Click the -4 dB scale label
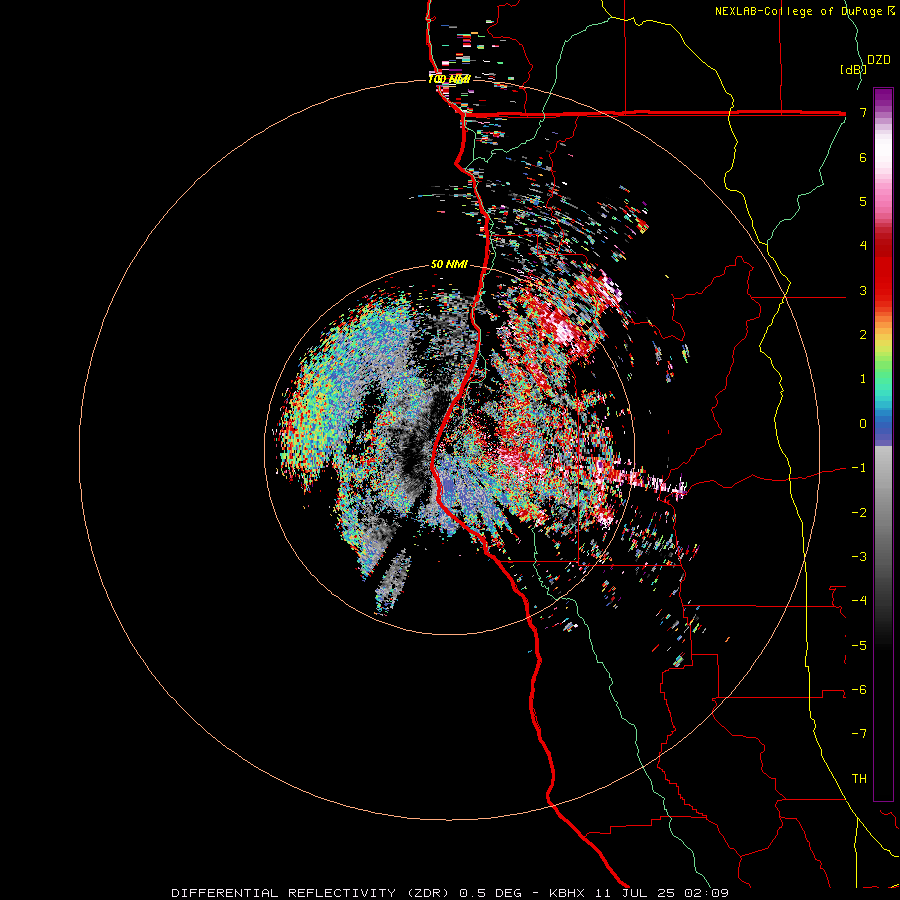Viewport: 900px width, 900px height. click(x=859, y=601)
